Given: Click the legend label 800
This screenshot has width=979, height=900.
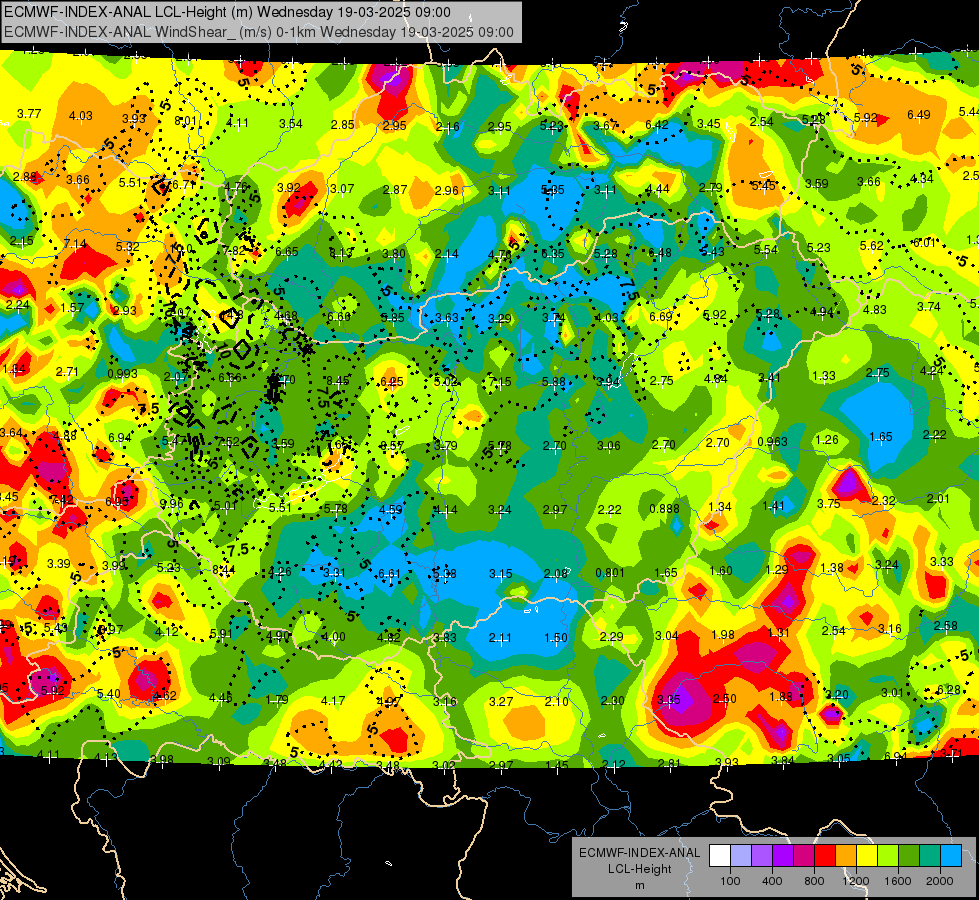Looking at the screenshot, I should [x=814, y=881].
